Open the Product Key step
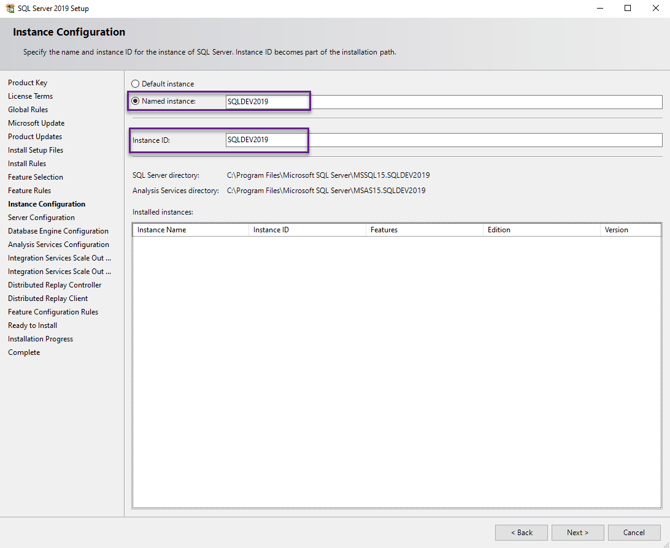The width and height of the screenshot is (670, 548). (x=28, y=83)
